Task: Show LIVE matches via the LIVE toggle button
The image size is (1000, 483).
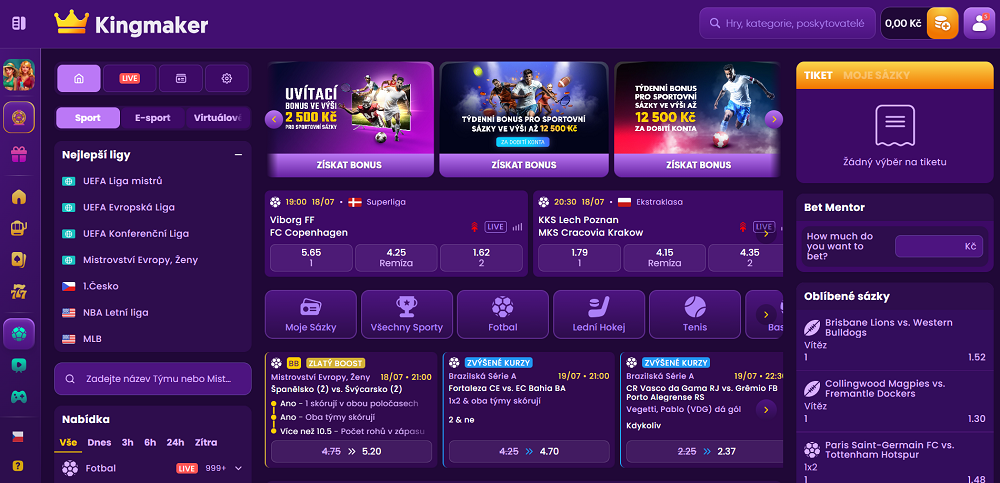Action: click(129, 78)
